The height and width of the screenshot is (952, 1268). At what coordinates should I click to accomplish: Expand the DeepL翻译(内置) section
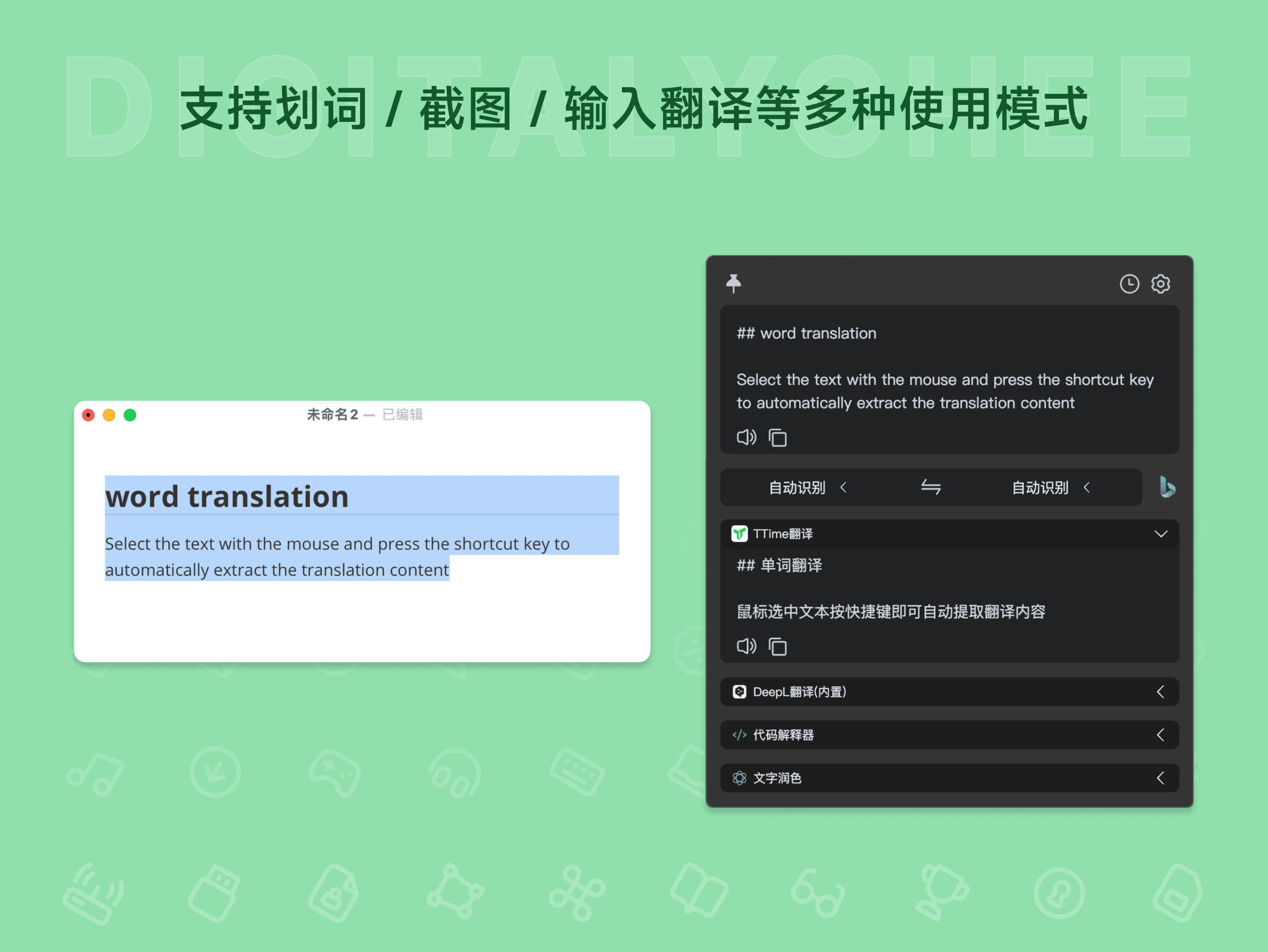pos(1162,692)
